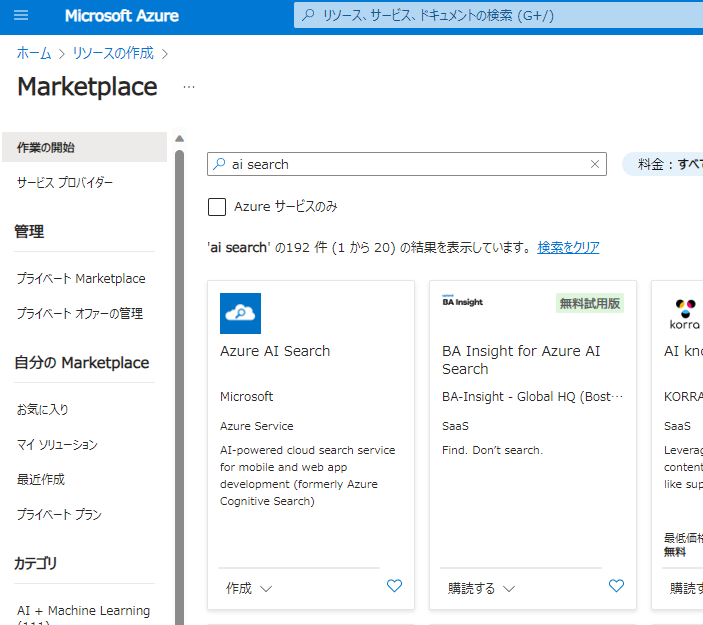Open 最近作成 in sidebar
Viewport: 703px width, 625px height.
point(41,479)
